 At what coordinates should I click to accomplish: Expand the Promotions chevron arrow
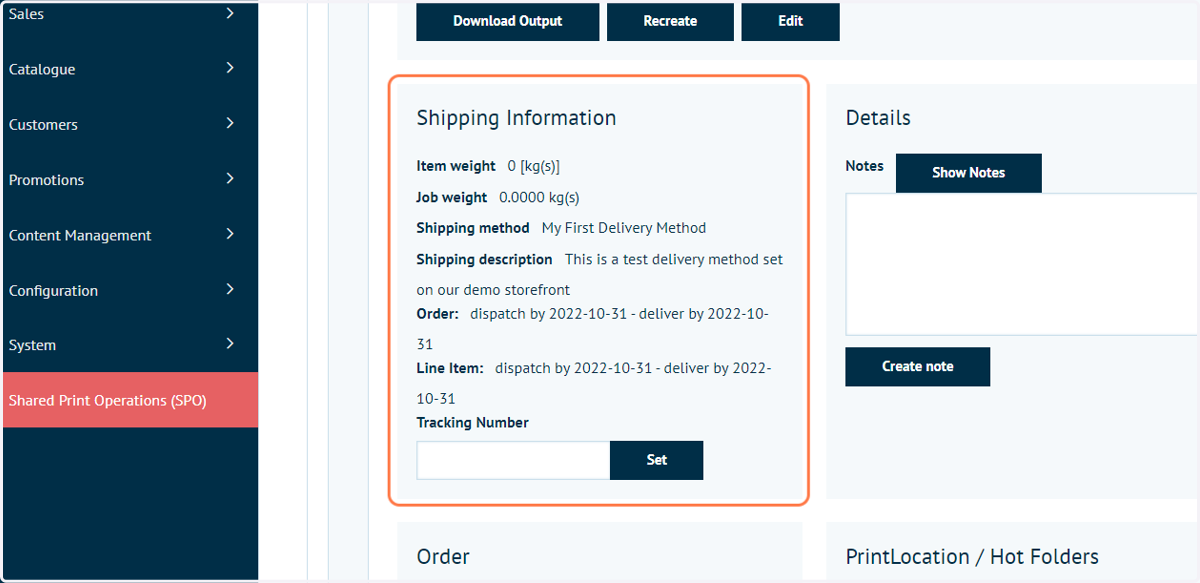(x=230, y=178)
